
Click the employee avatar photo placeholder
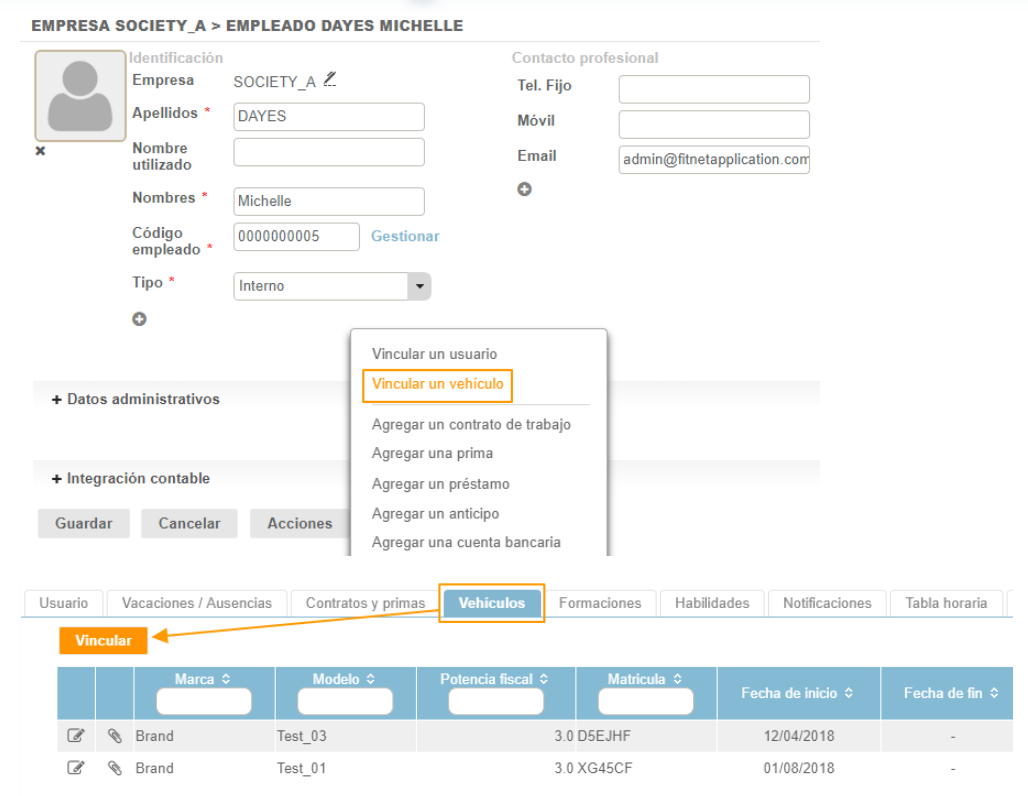[80, 96]
